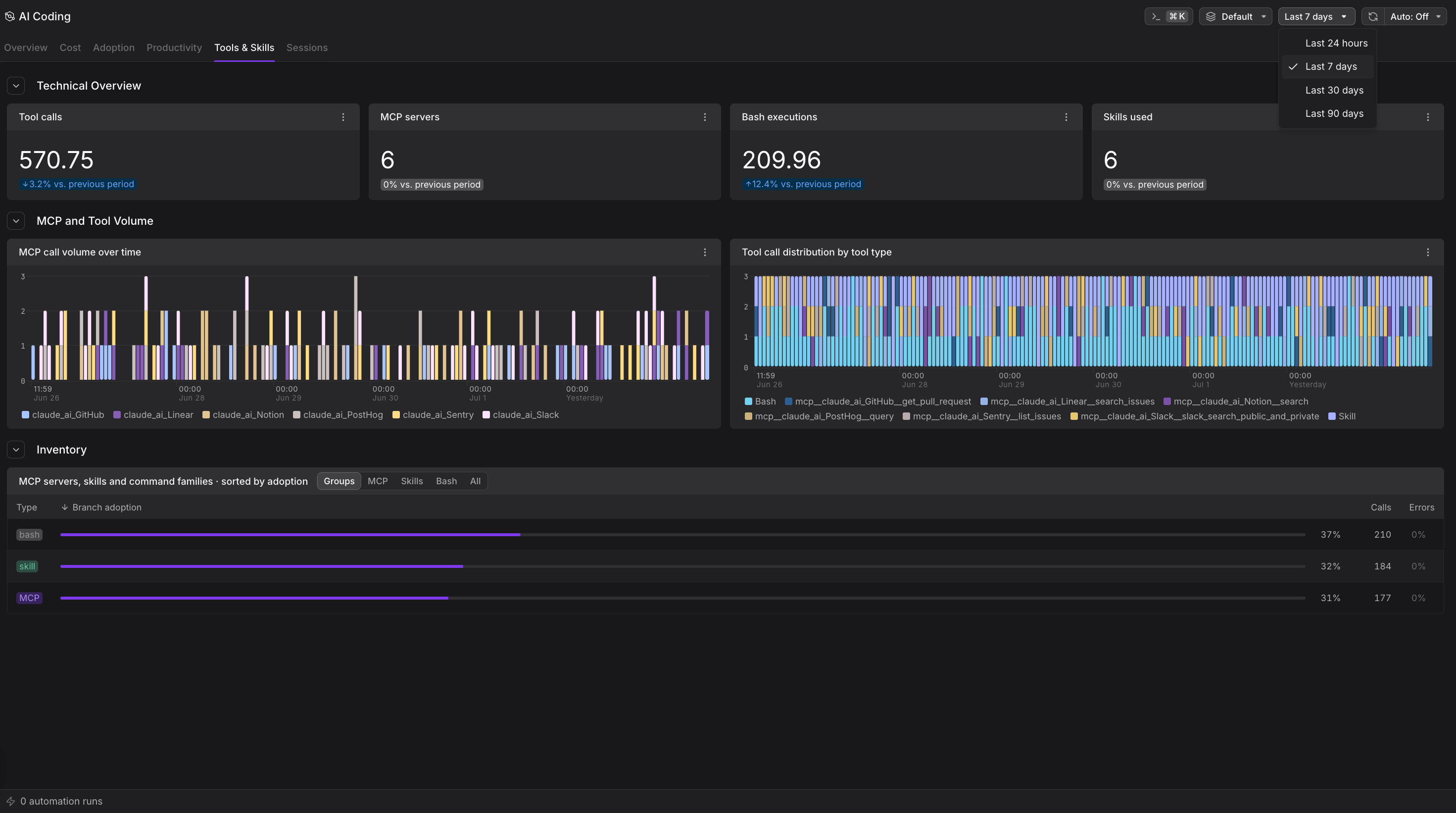Screen dimensions: 1456x813
Task: Click the 12.4% vs. previous period badge
Action: pos(802,184)
